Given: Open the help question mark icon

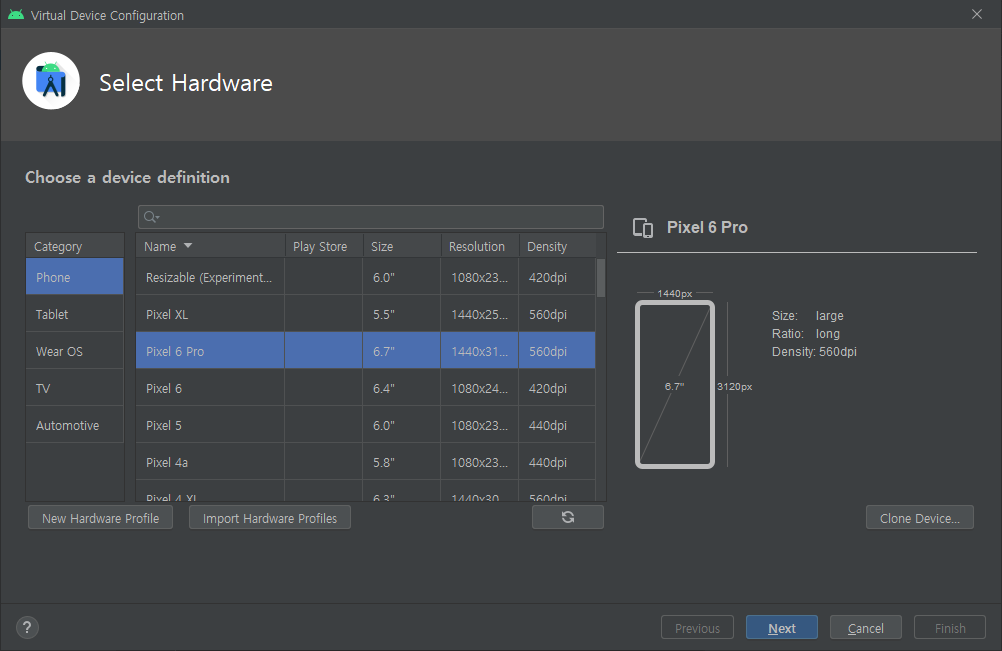Looking at the screenshot, I should [27, 627].
